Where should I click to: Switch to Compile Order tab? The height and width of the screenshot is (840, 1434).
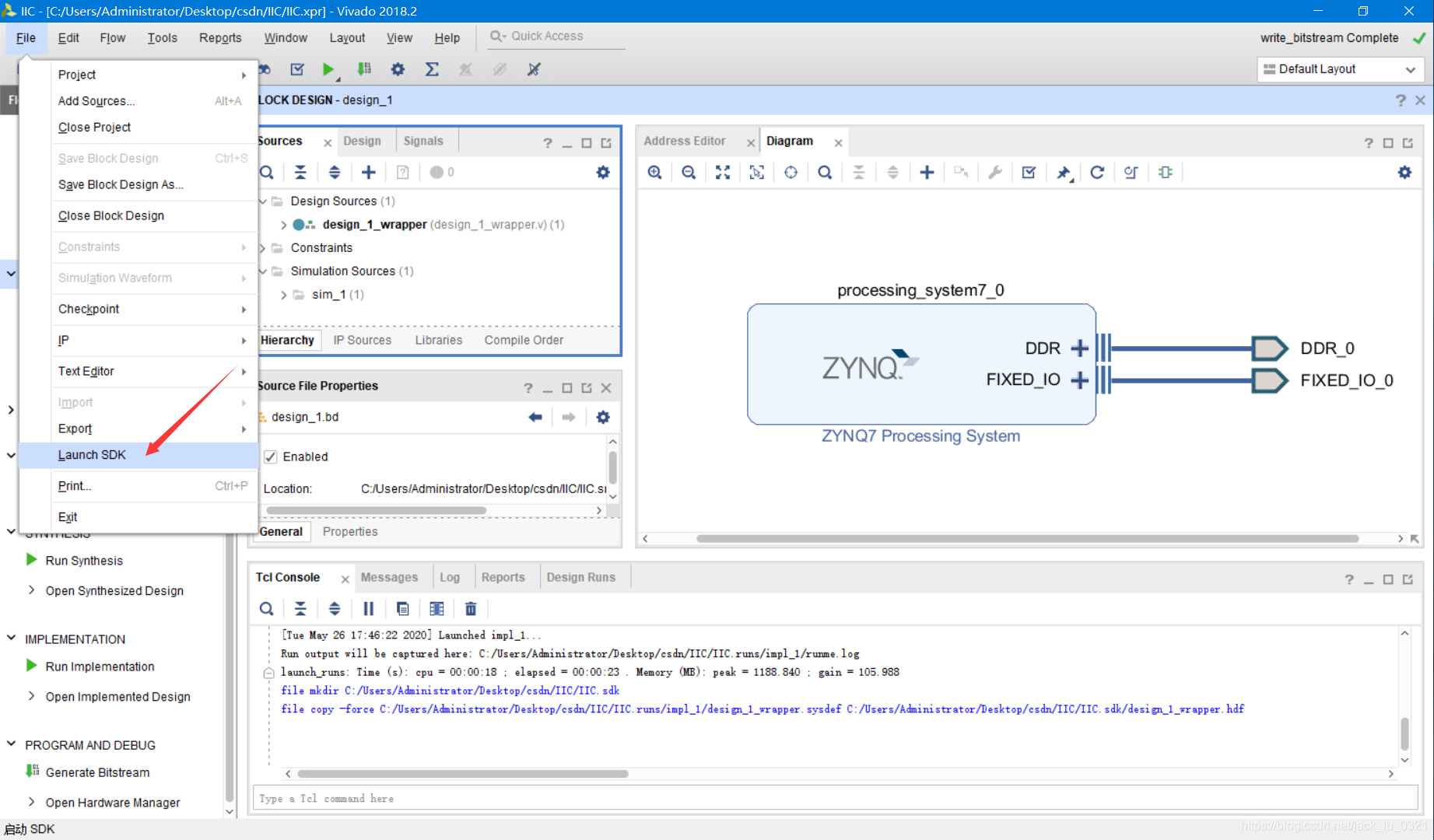tap(524, 340)
